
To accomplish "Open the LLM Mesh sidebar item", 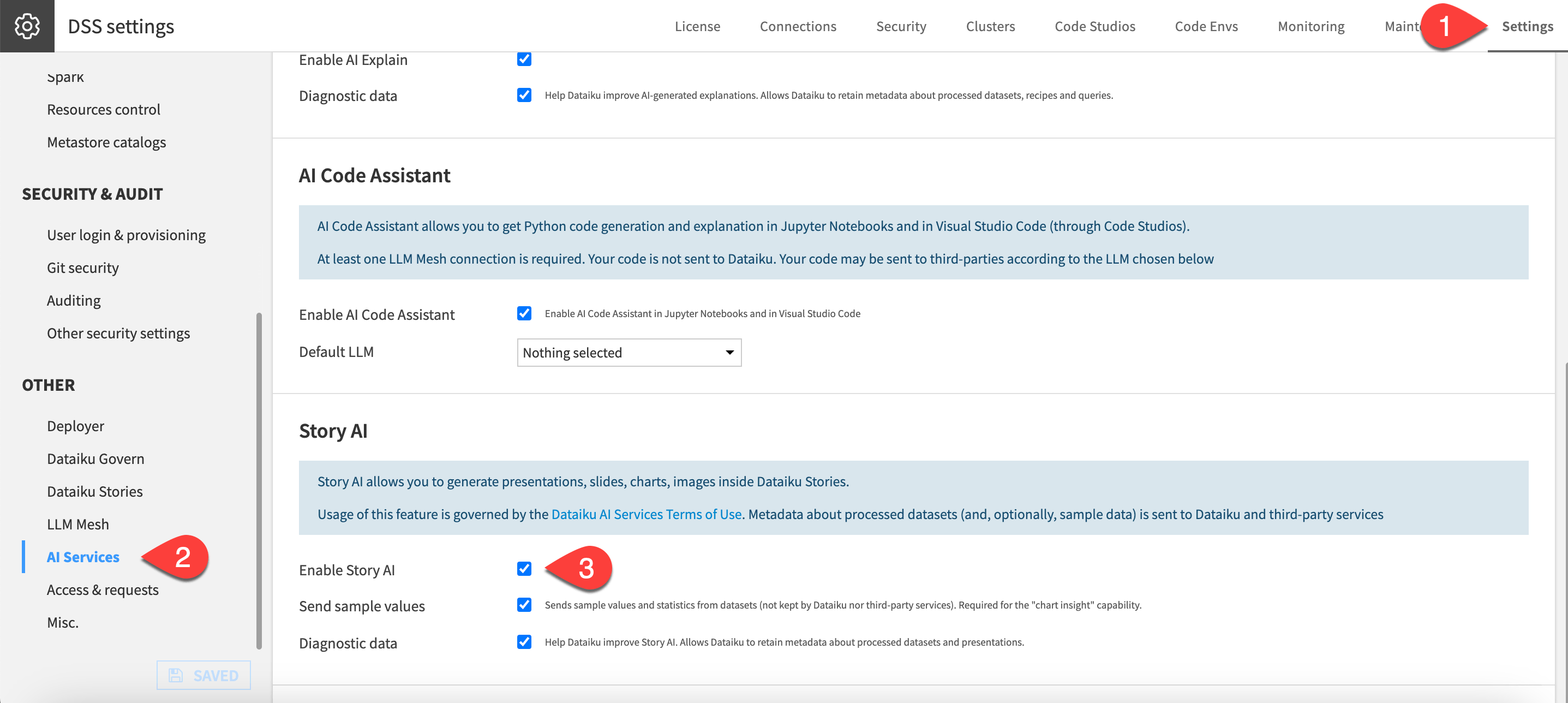I will click(x=79, y=523).
